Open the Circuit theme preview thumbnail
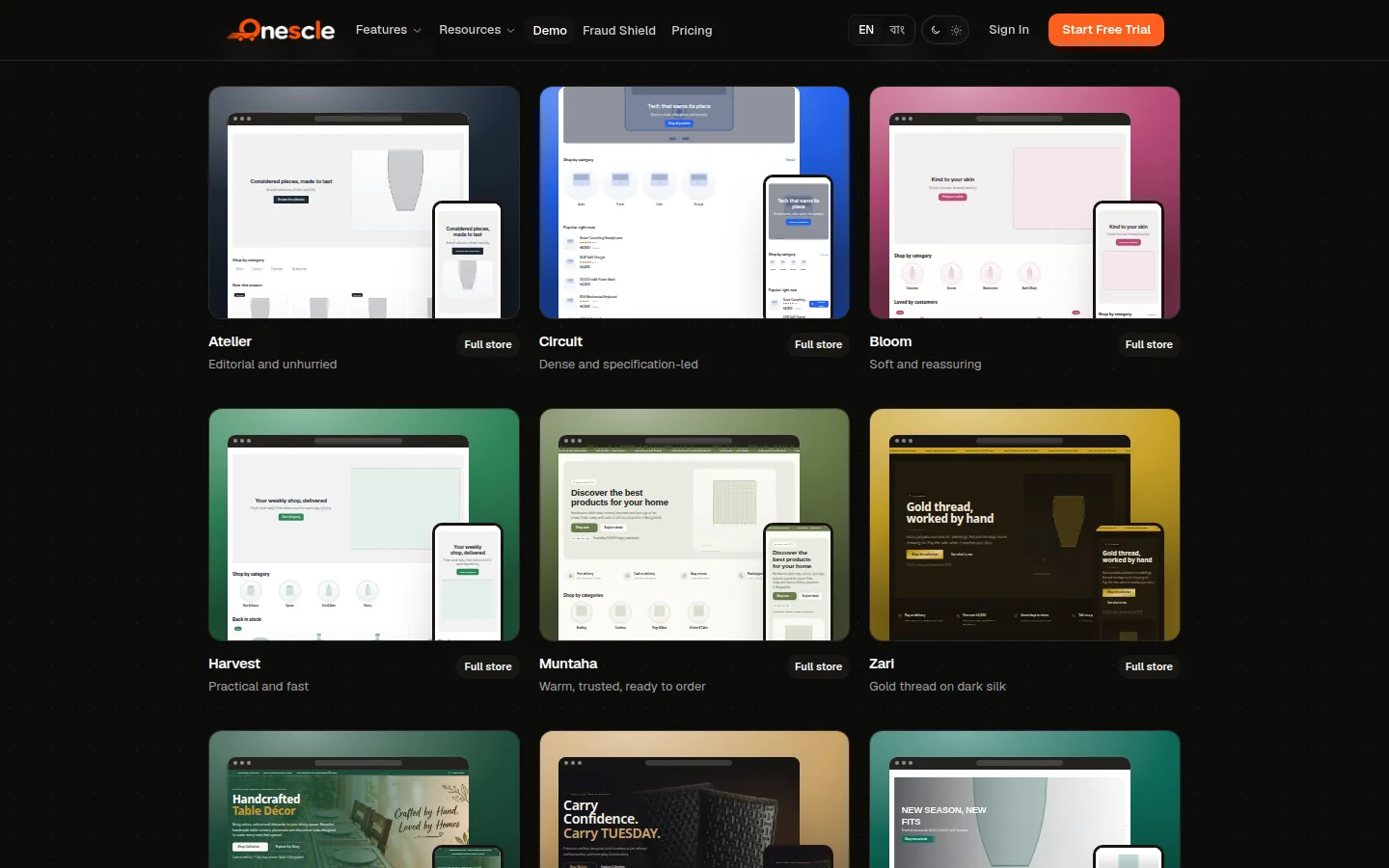This screenshot has height=868, width=1389. pos(694,203)
